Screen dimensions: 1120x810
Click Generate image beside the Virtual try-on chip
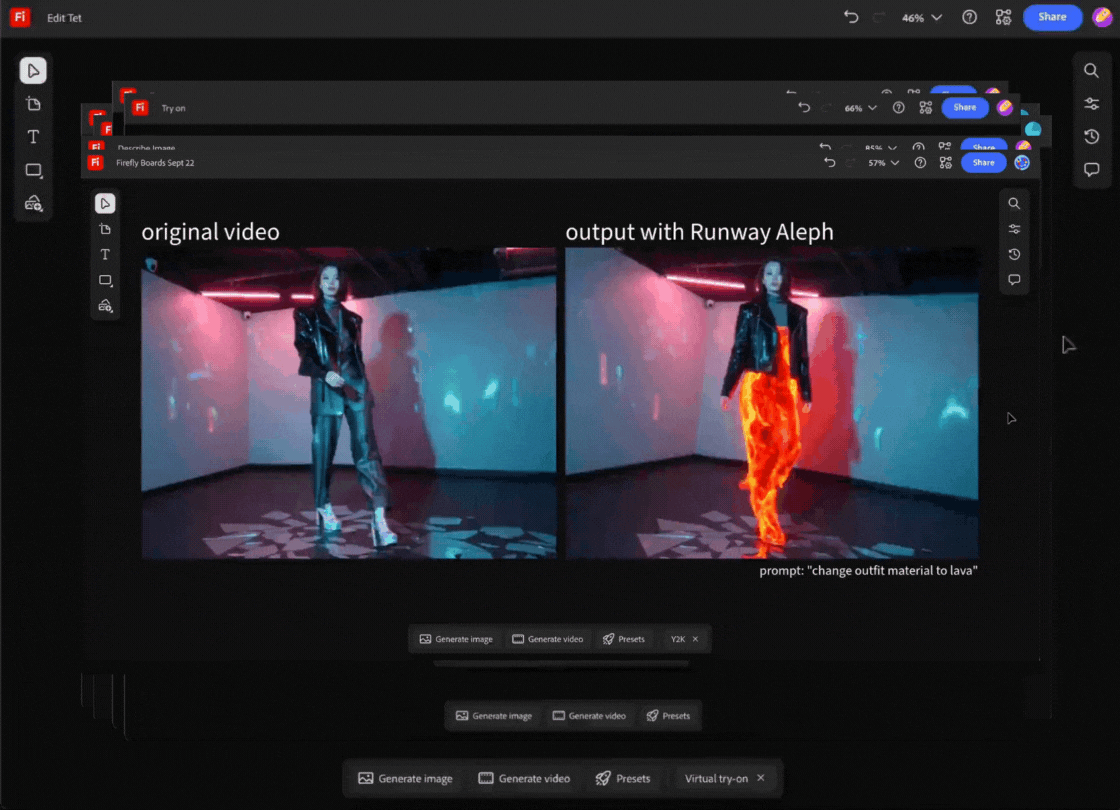[x=406, y=779]
